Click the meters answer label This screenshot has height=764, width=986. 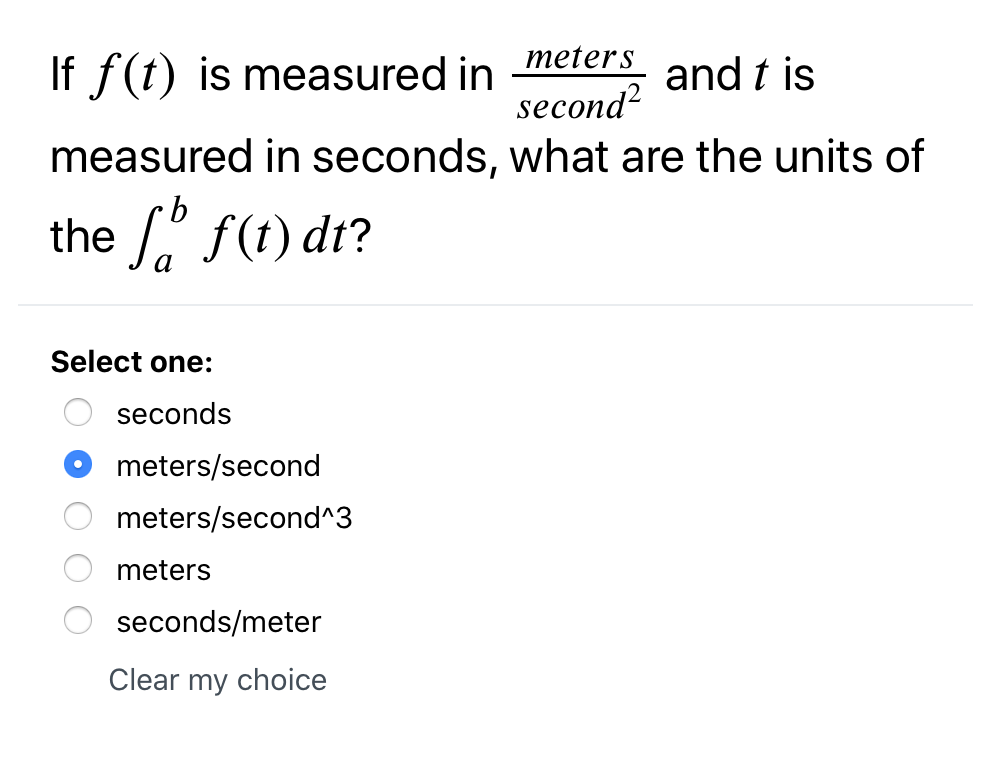[x=163, y=569]
